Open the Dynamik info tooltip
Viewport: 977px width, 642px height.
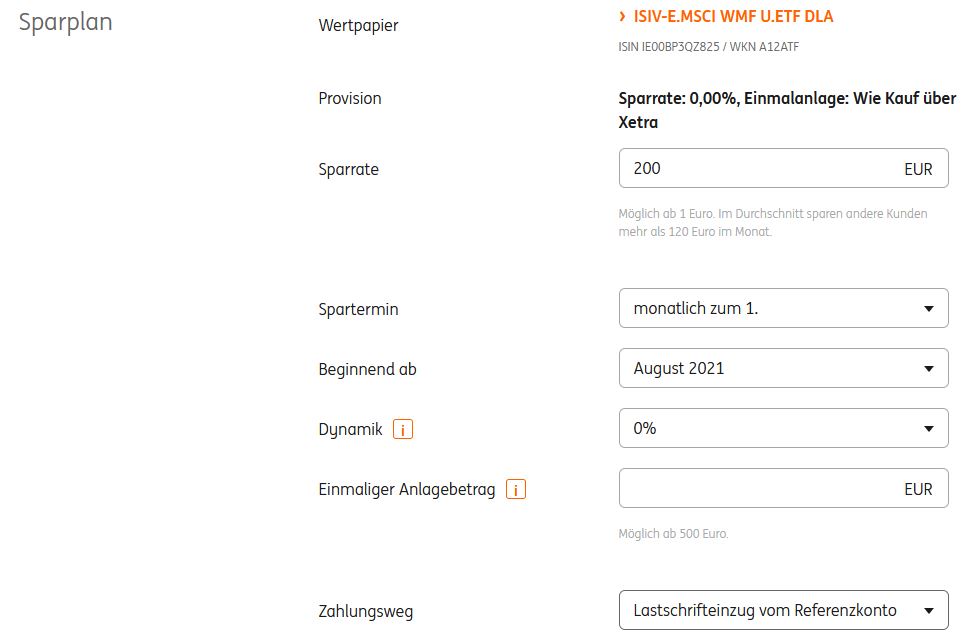point(404,430)
